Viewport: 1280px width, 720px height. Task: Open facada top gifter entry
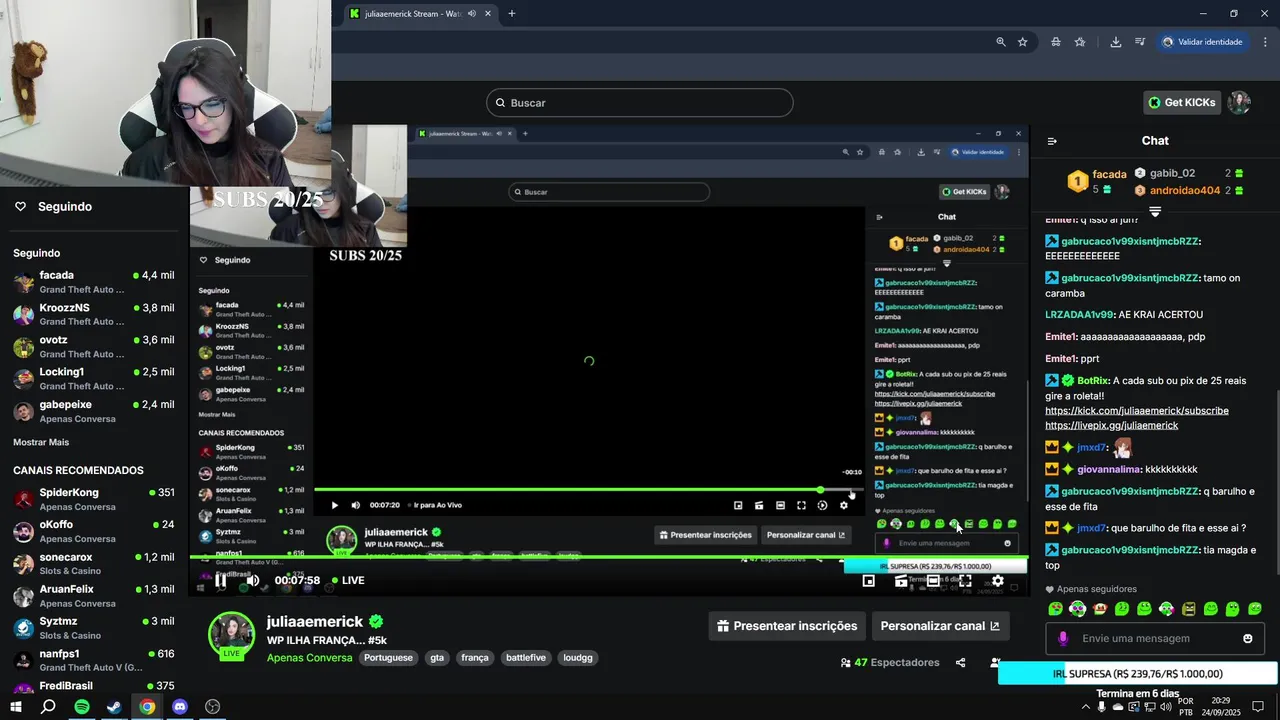[x=1098, y=181]
